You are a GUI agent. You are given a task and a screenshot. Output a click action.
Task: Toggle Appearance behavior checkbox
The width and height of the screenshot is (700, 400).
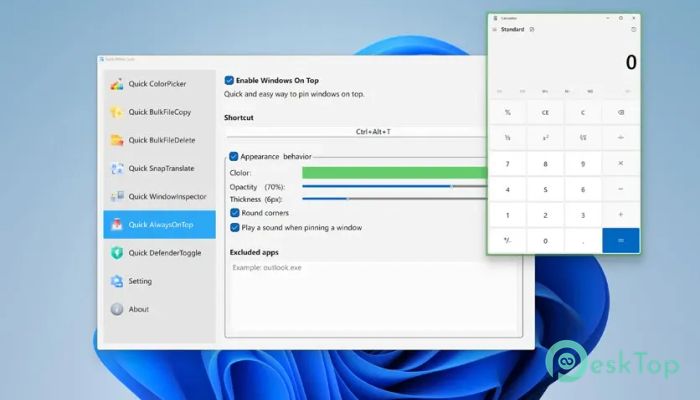233,156
